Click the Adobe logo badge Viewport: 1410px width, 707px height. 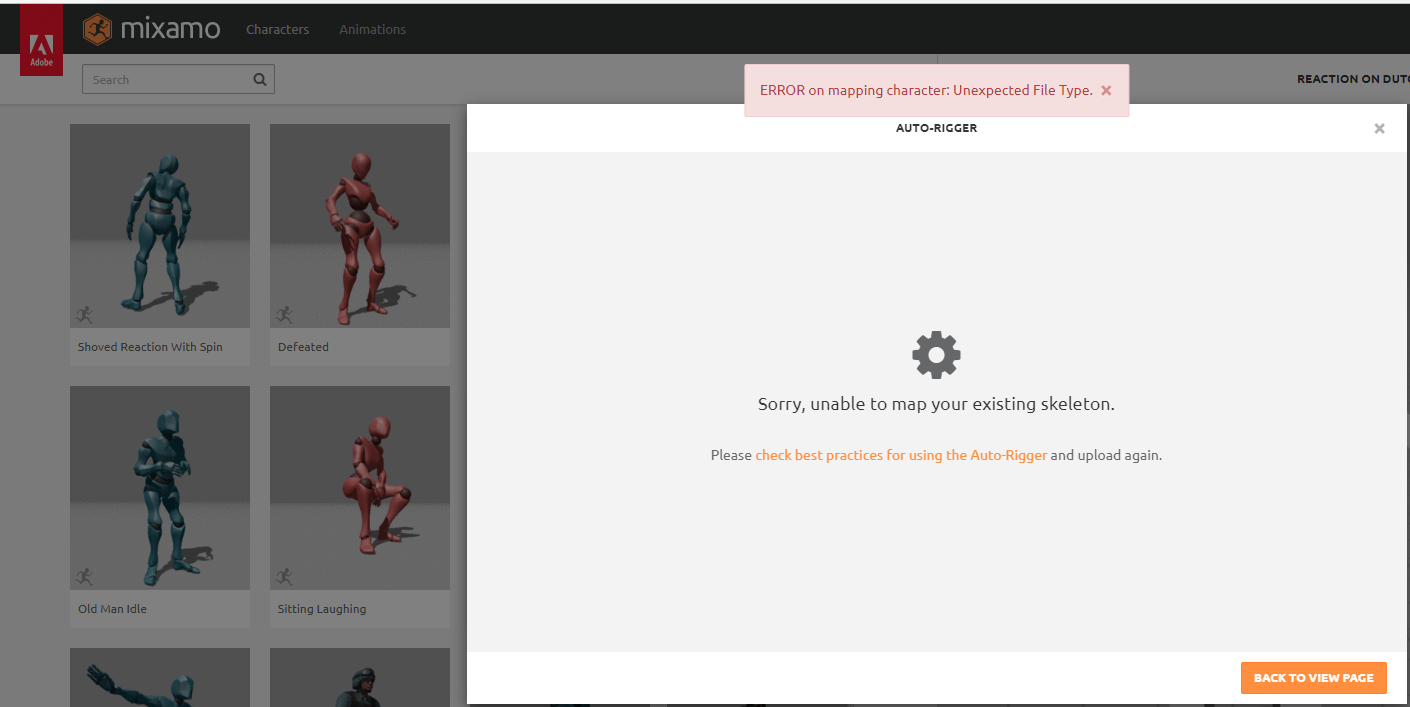41,40
